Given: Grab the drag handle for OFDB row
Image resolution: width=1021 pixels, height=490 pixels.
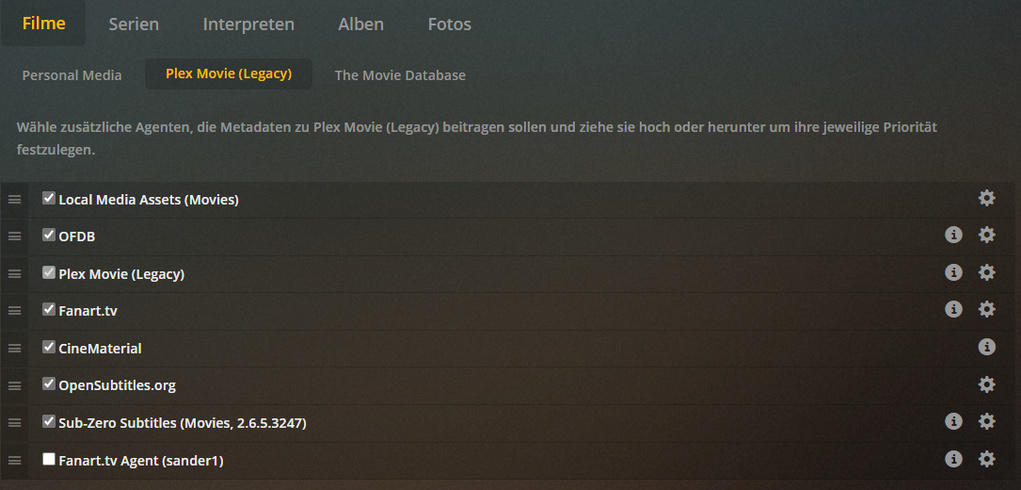Looking at the screenshot, I should point(15,237).
